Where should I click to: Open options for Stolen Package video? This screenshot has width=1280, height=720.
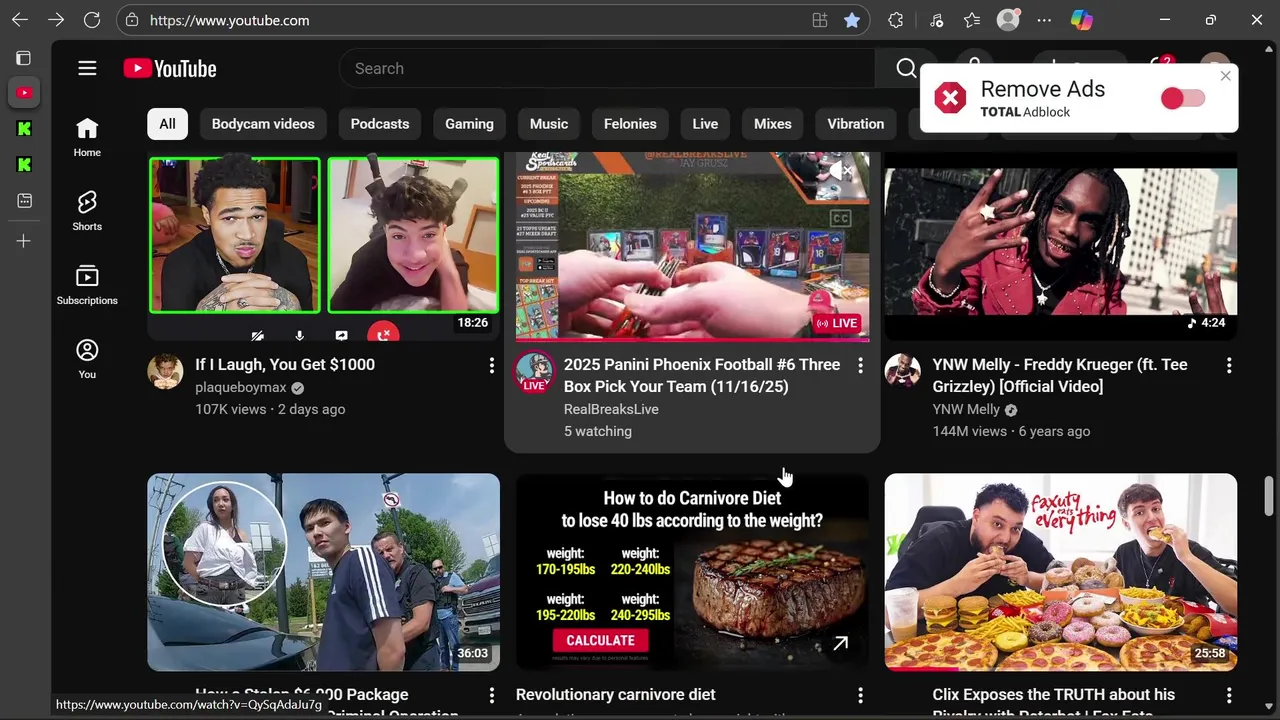click(491, 695)
